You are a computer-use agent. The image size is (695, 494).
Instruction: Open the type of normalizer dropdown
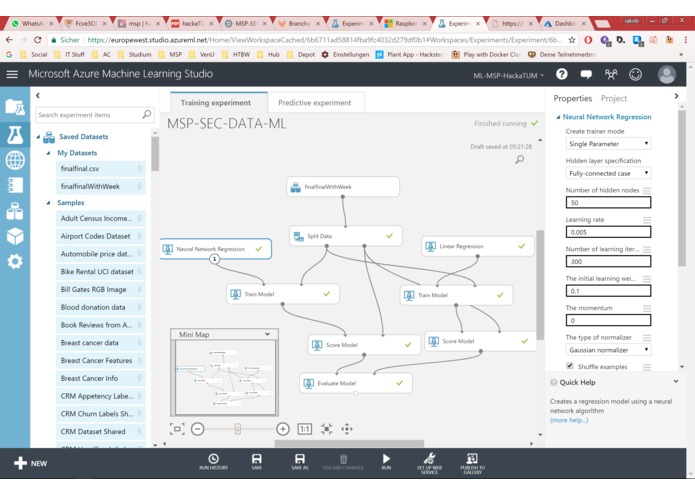click(x=608, y=350)
